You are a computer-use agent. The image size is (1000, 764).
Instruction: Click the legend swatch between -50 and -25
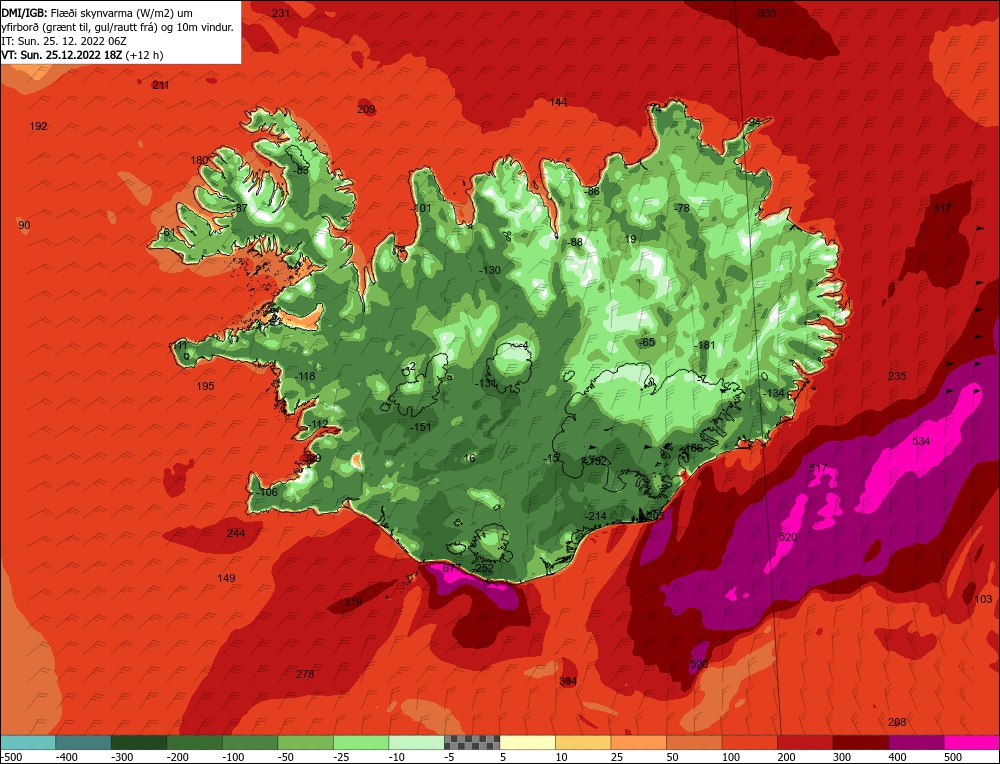tap(305, 742)
